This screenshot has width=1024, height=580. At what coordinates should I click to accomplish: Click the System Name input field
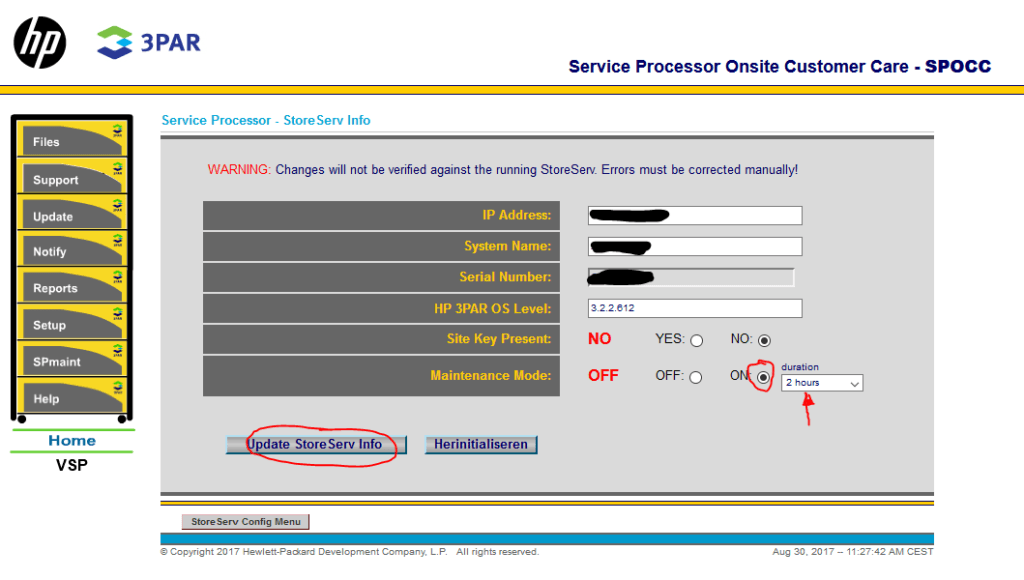[695, 246]
